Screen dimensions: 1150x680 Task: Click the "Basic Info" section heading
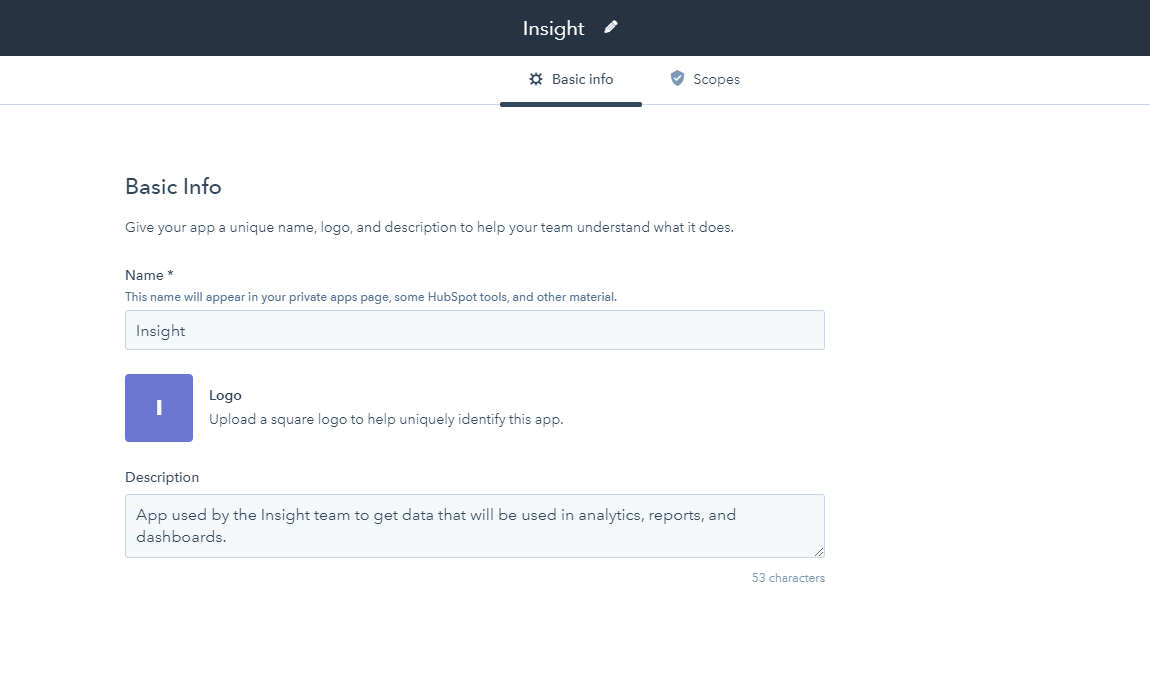pyautogui.click(x=173, y=187)
